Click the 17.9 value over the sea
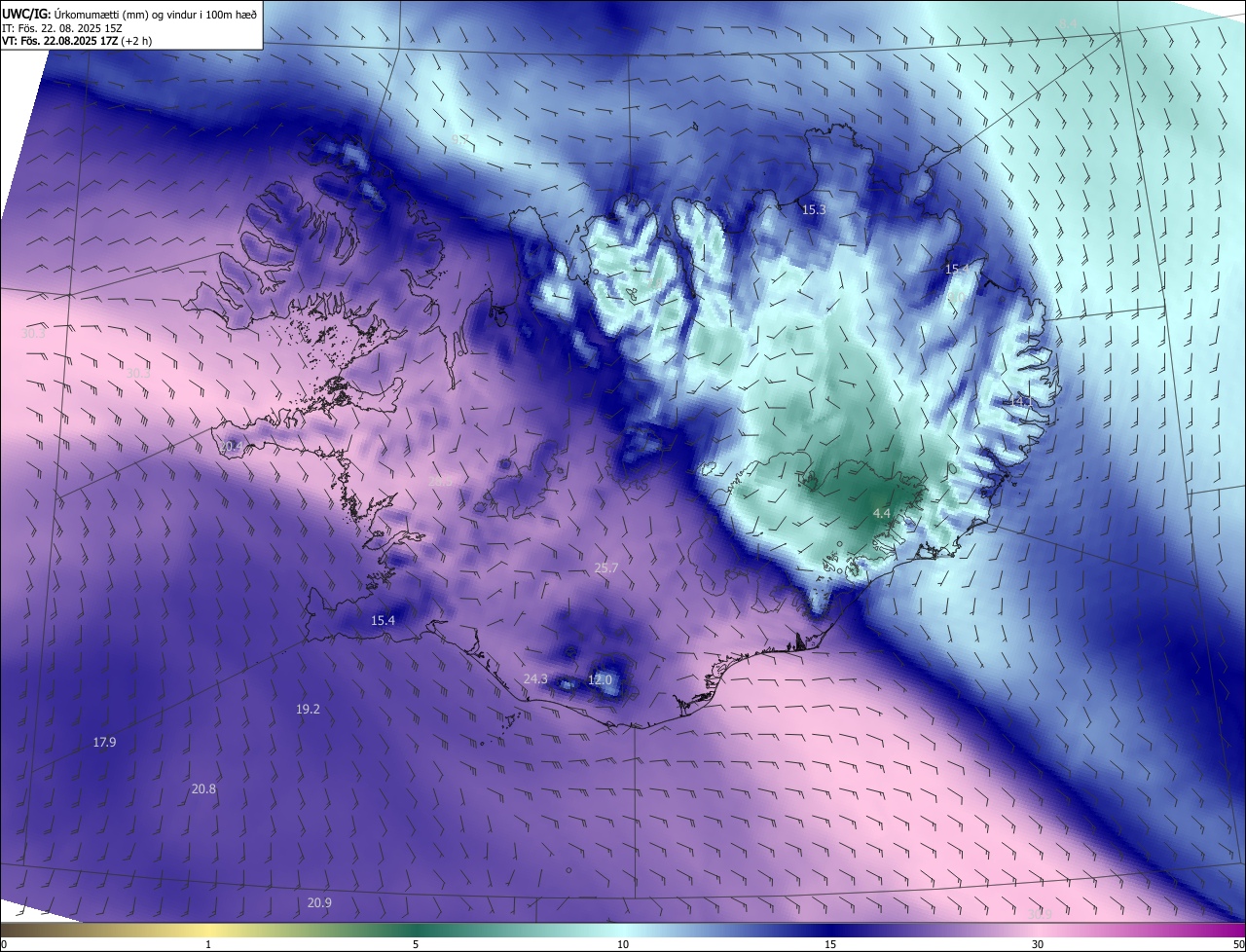This screenshot has height=952, width=1246. pos(104,742)
